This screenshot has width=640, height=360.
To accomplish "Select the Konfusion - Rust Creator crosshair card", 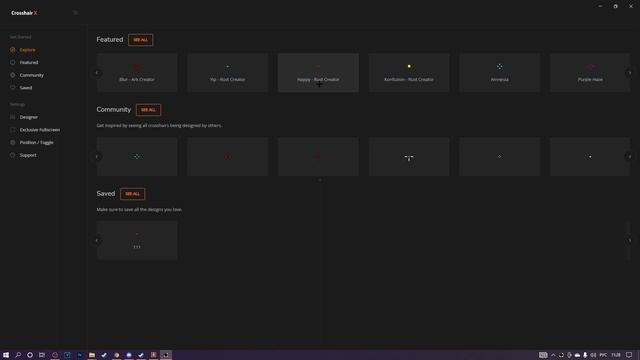I will point(409,73).
